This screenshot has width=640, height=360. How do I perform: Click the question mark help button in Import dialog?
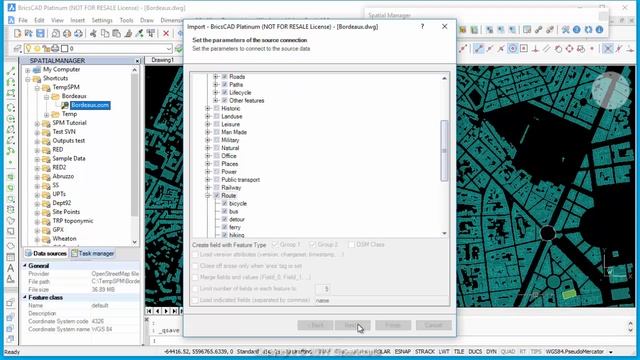point(422,27)
